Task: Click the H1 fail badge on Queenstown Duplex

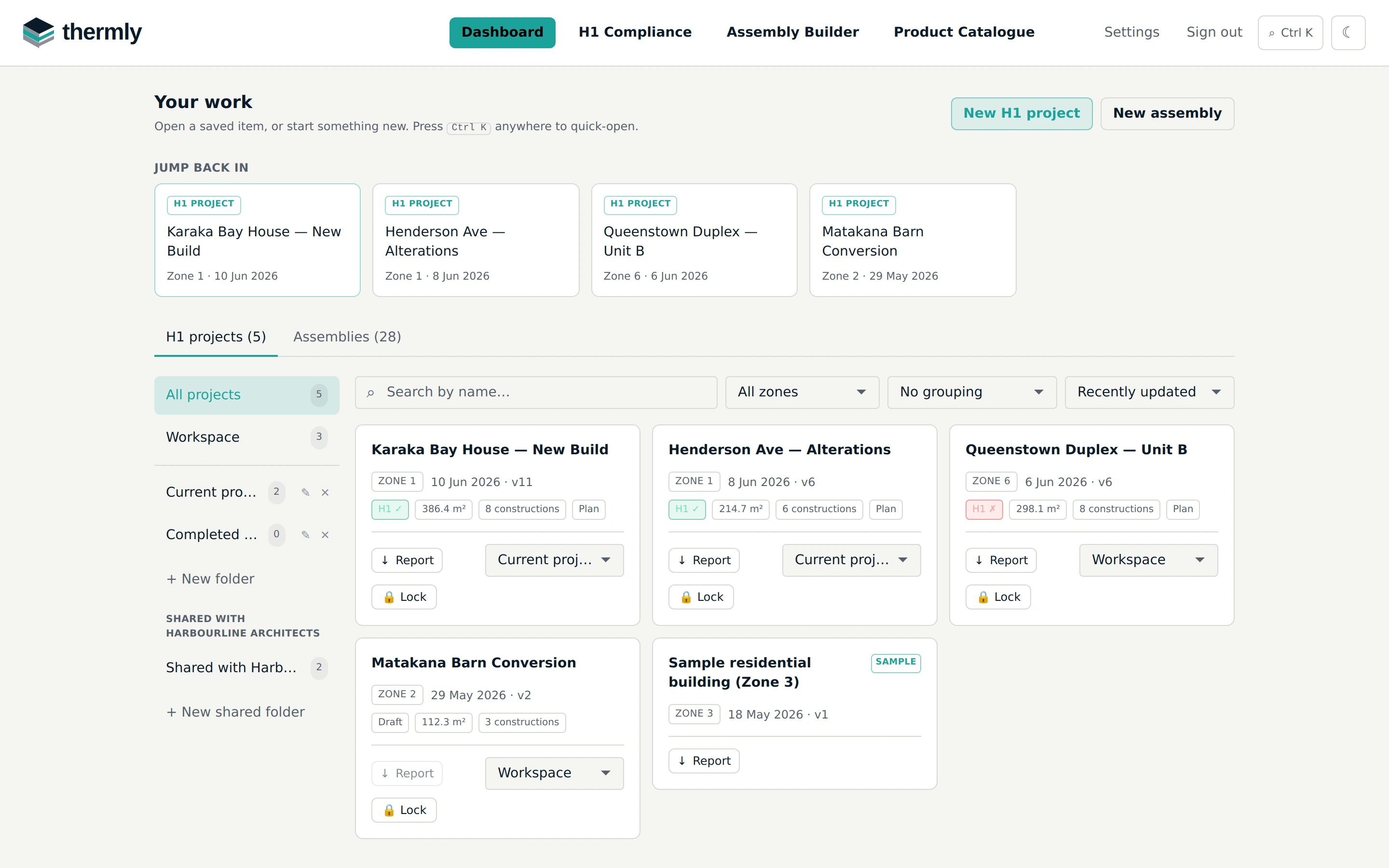Action: pyautogui.click(x=984, y=509)
